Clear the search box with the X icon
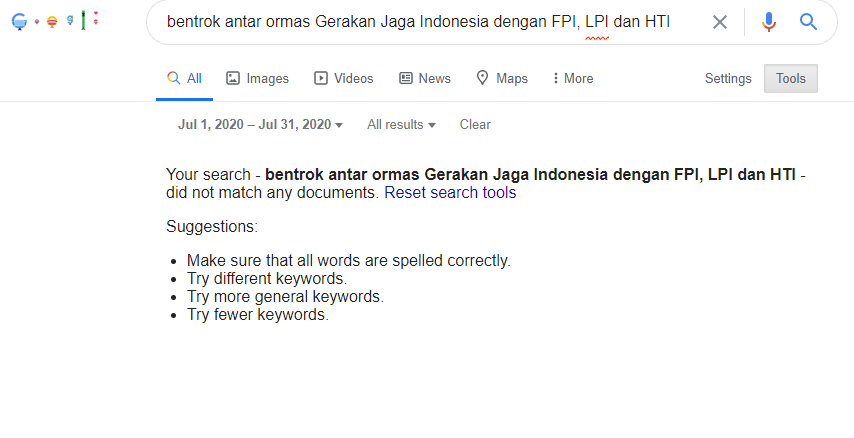This screenshot has height=438, width=854. coord(719,22)
